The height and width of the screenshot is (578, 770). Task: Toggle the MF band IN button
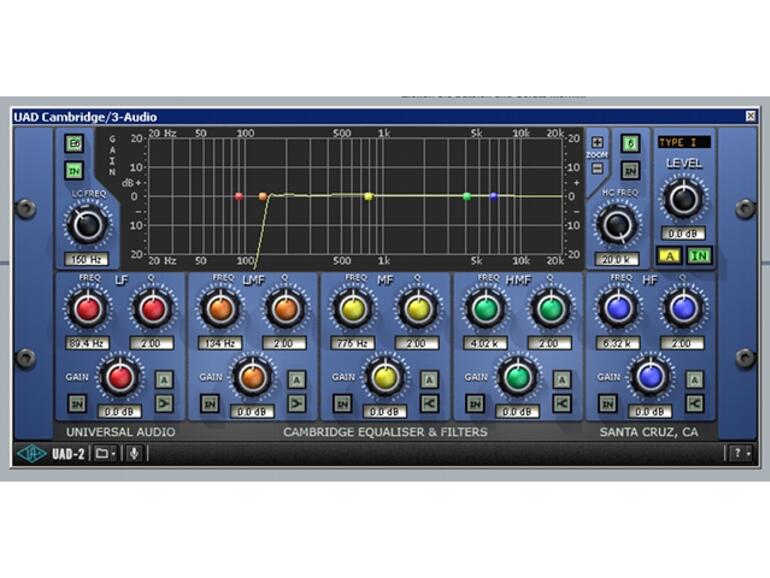tap(342, 404)
